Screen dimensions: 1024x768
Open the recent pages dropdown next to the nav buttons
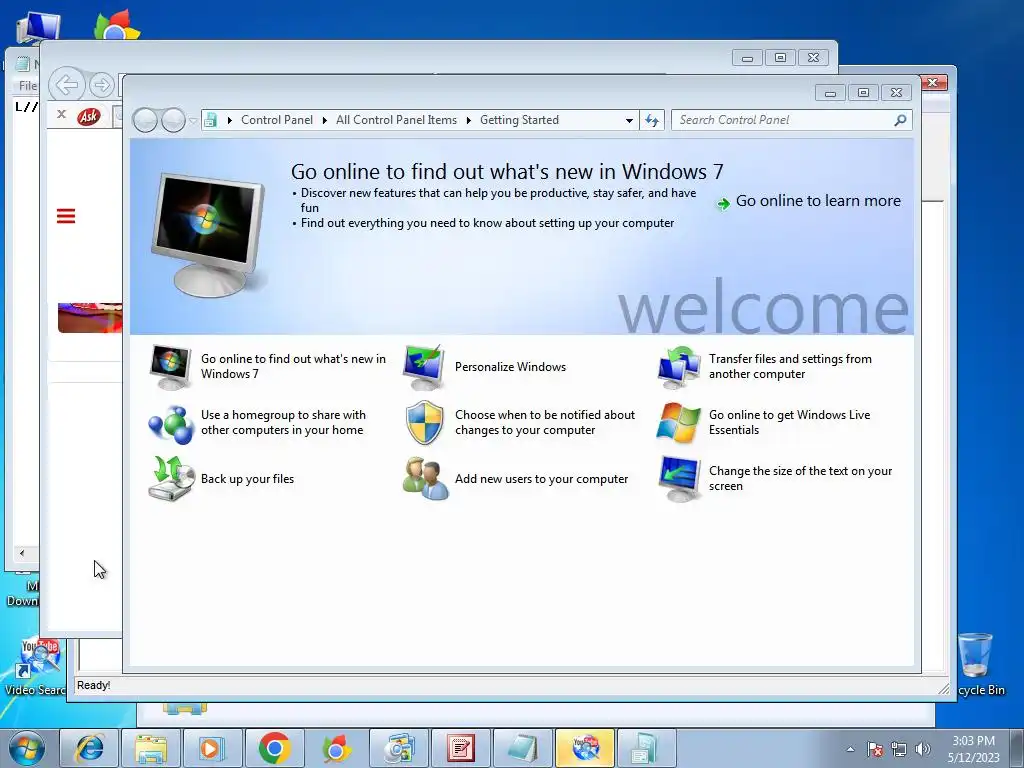193,121
